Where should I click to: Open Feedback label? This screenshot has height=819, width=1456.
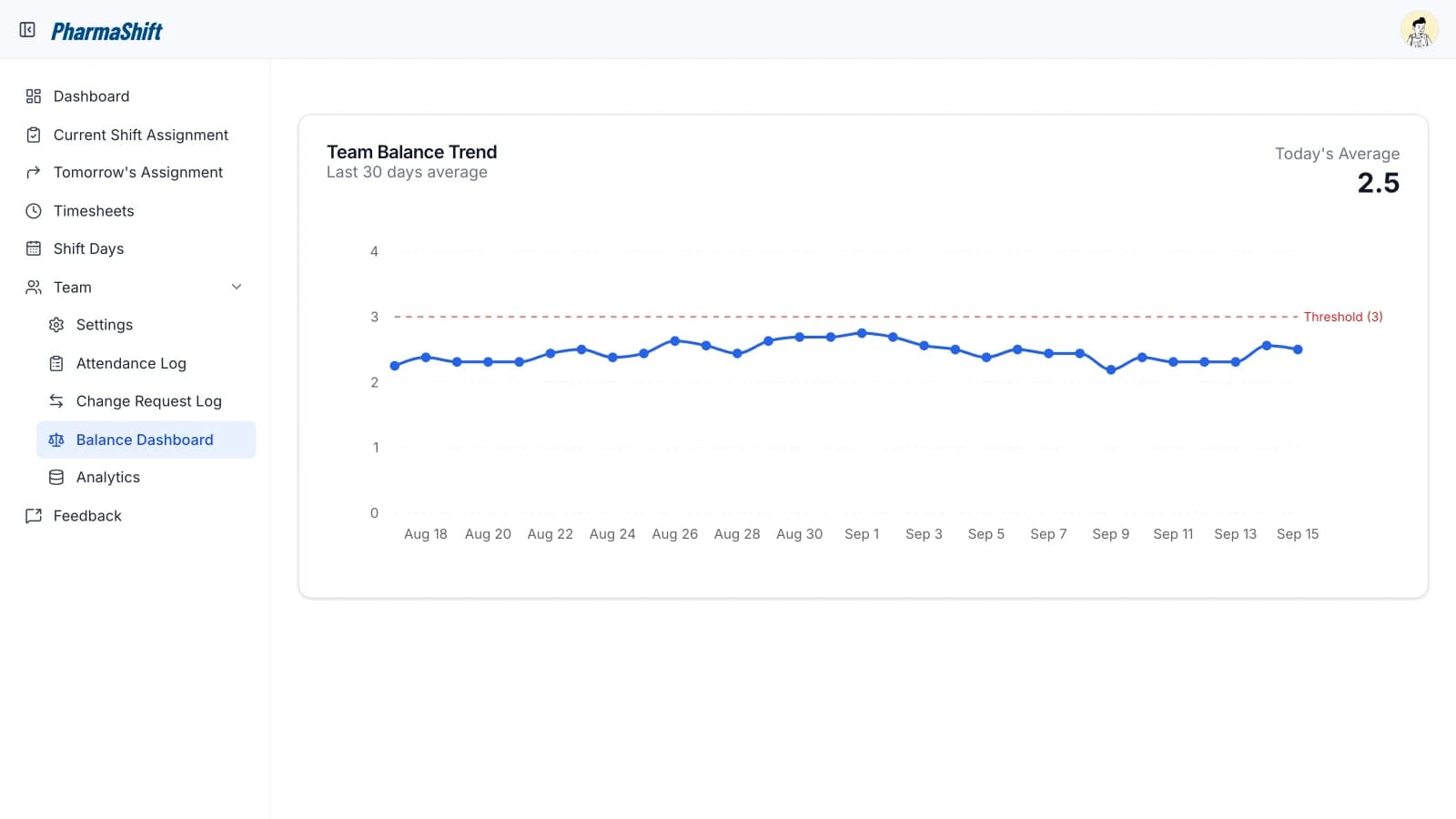[87, 516]
